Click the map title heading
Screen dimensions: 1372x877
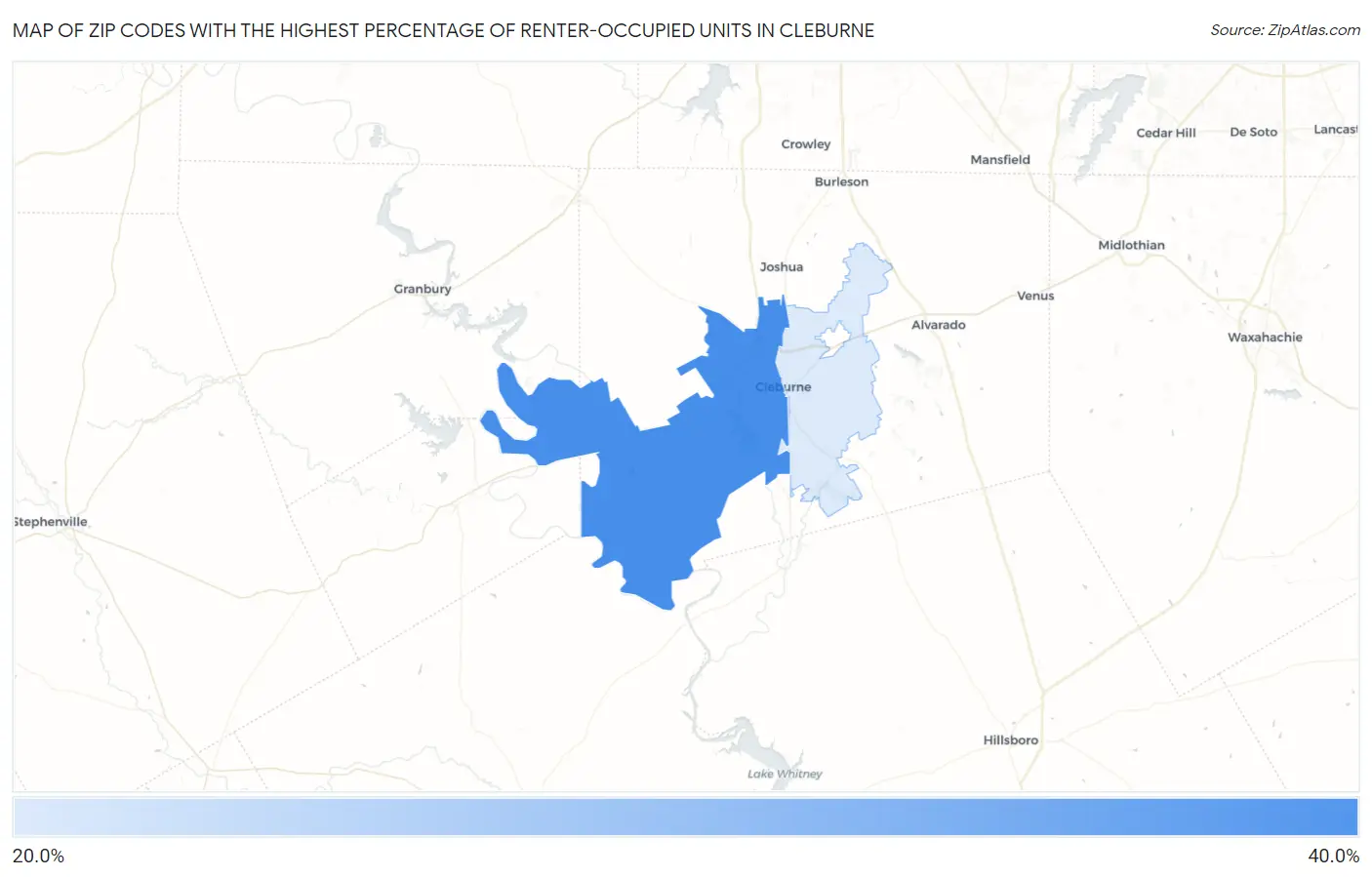coord(443,30)
